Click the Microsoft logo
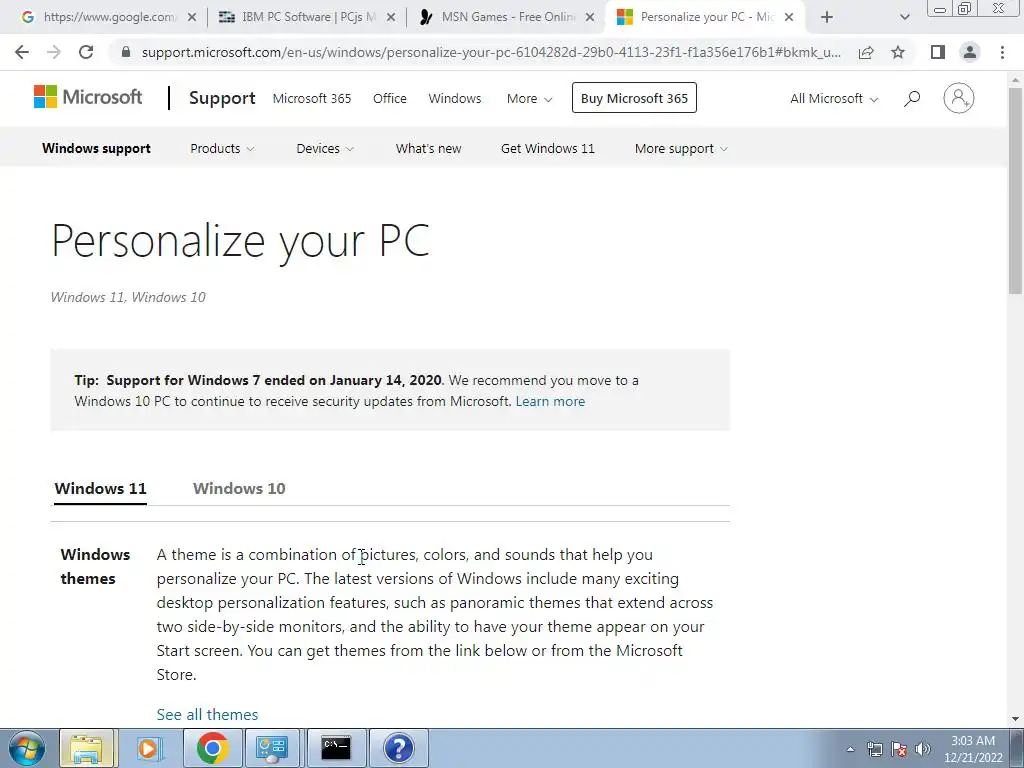Screen dimensions: 1024x768 click(88, 97)
